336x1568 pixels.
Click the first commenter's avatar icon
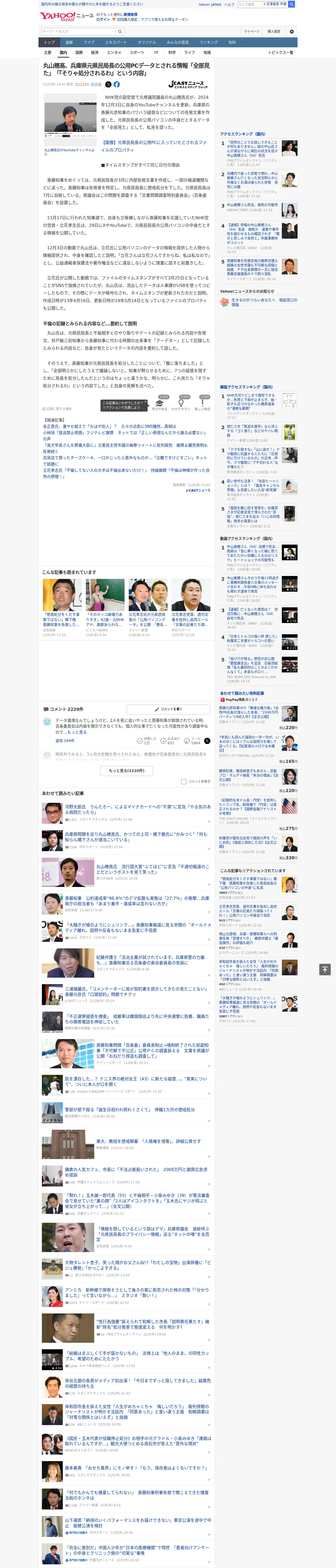47,721
